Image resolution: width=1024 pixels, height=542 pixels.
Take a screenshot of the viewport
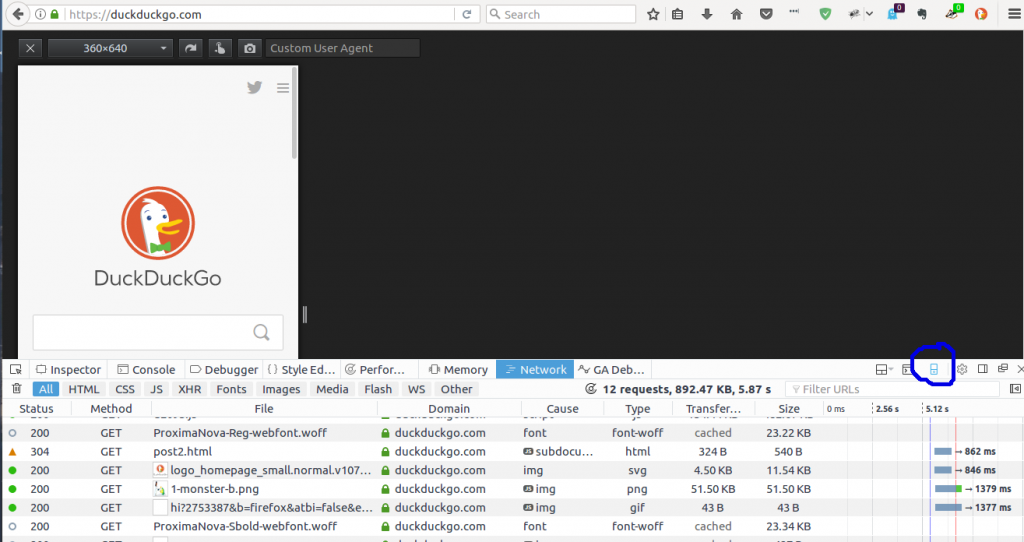pyautogui.click(x=249, y=48)
